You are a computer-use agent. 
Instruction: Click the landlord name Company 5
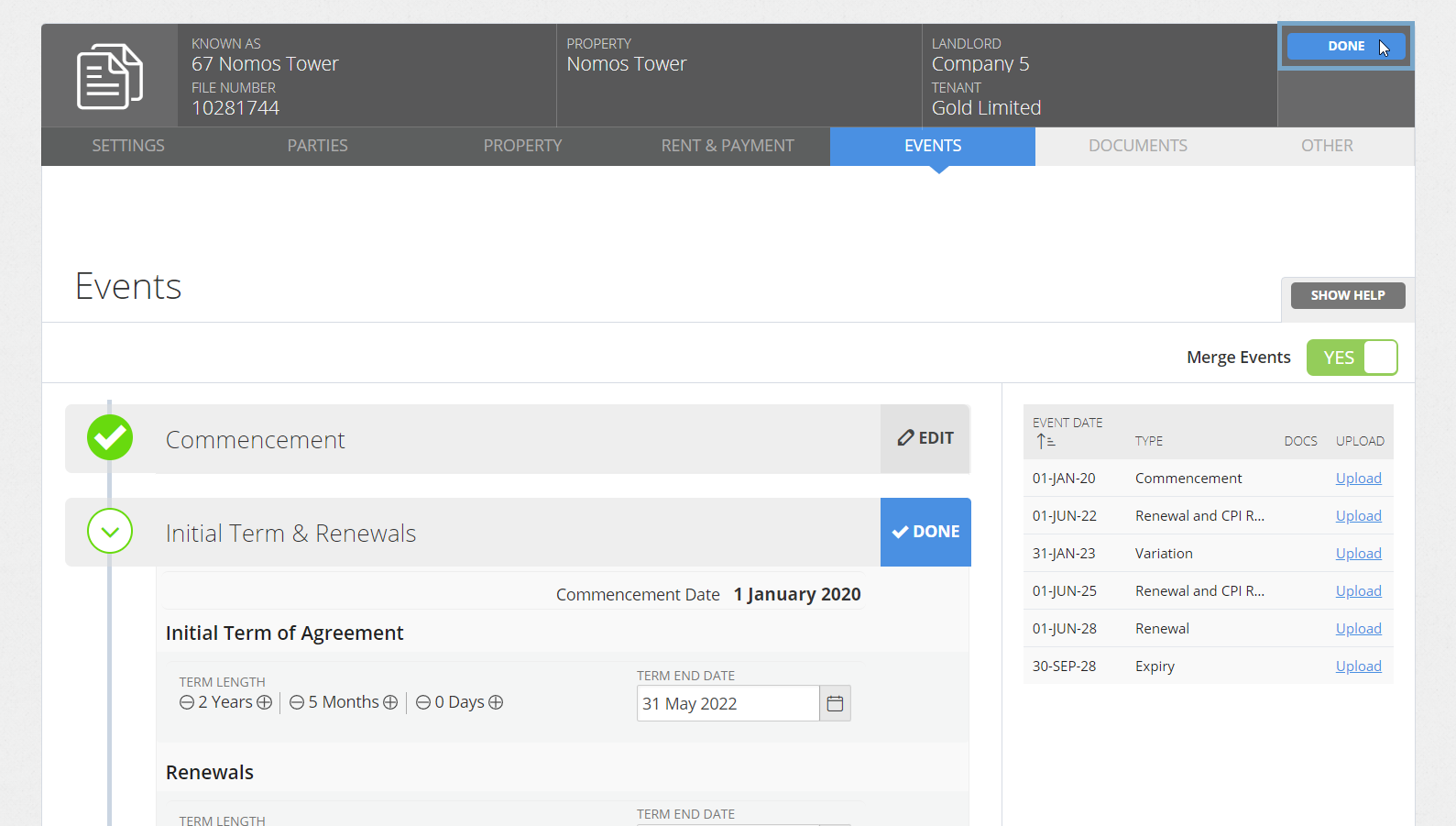(980, 64)
